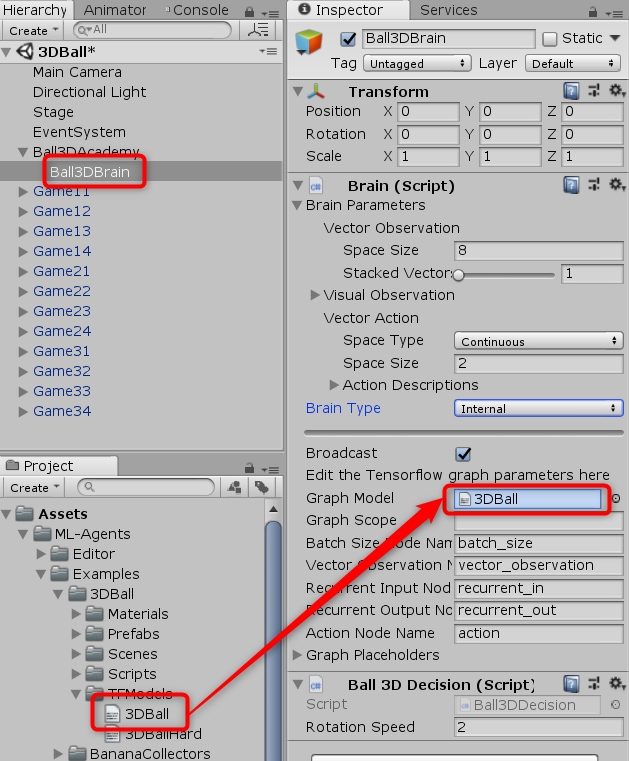Open the Hierarchy panel options menu
The width and height of the screenshot is (629, 761).
click(270, 13)
